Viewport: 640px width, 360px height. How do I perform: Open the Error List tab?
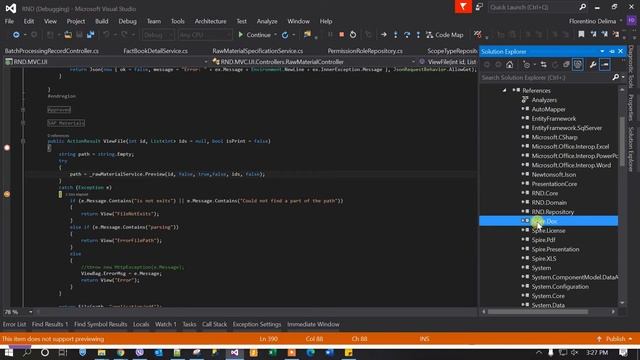click(14, 324)
